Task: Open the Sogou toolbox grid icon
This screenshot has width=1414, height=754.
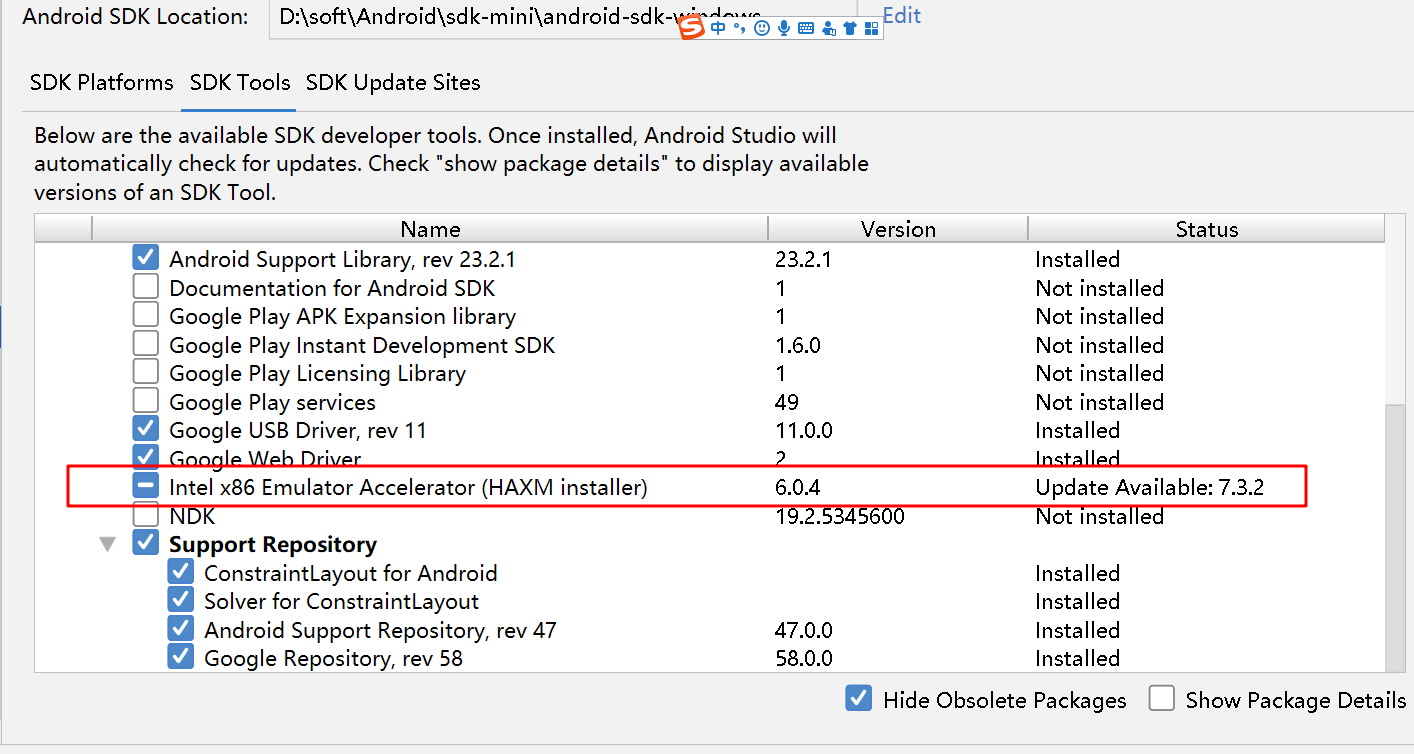Action: [x=871, y=27]
